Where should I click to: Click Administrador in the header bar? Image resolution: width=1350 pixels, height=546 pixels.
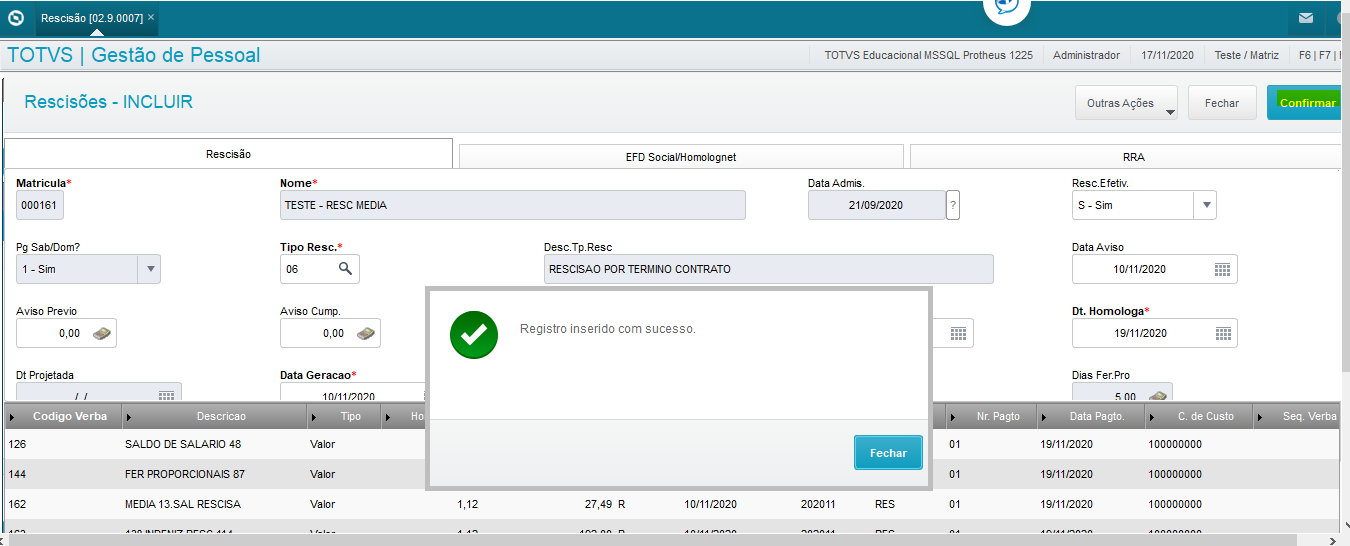(1086, 55)
